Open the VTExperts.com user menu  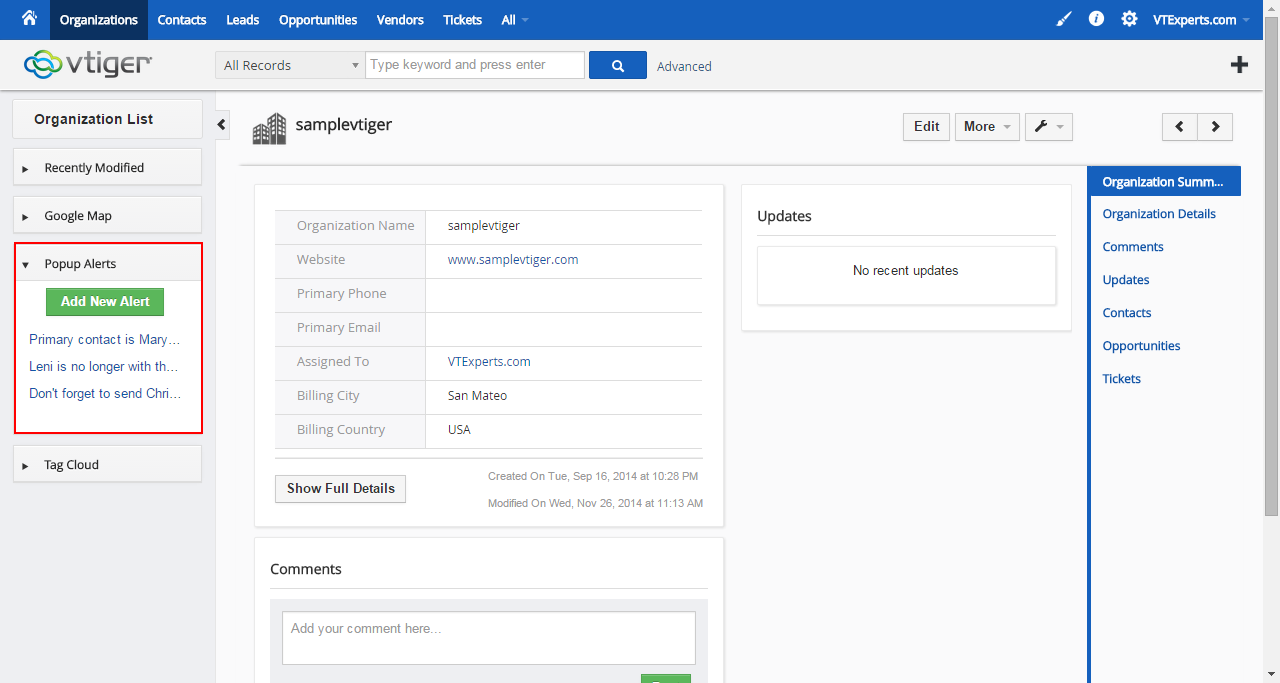tap(1200, 20)
